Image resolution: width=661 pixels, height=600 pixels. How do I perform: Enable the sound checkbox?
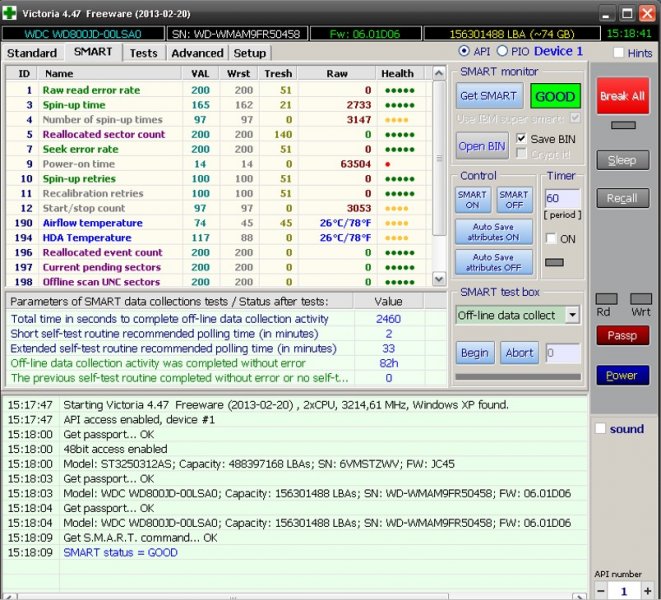[600, 429]
